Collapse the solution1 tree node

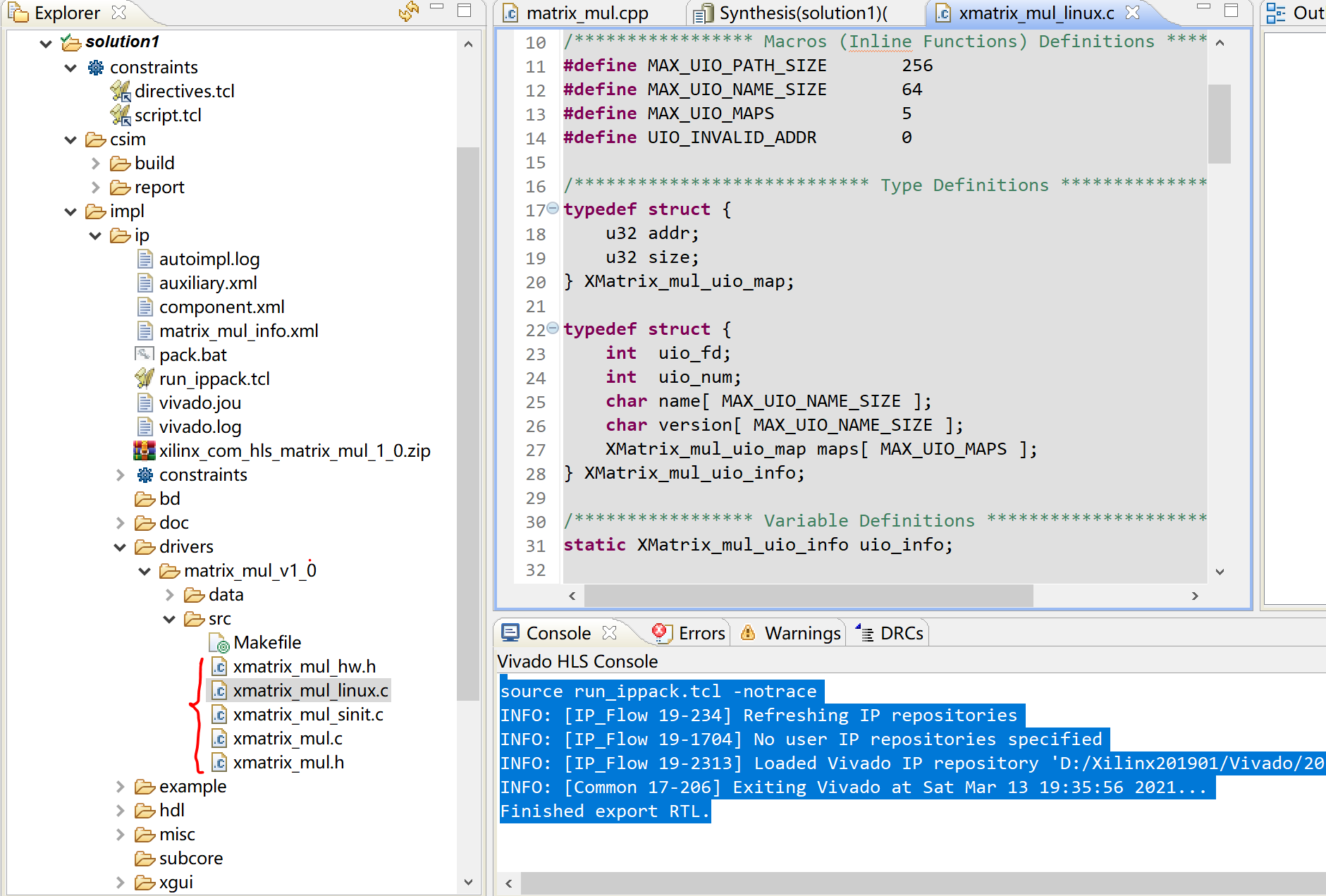(x=46, y=43)
